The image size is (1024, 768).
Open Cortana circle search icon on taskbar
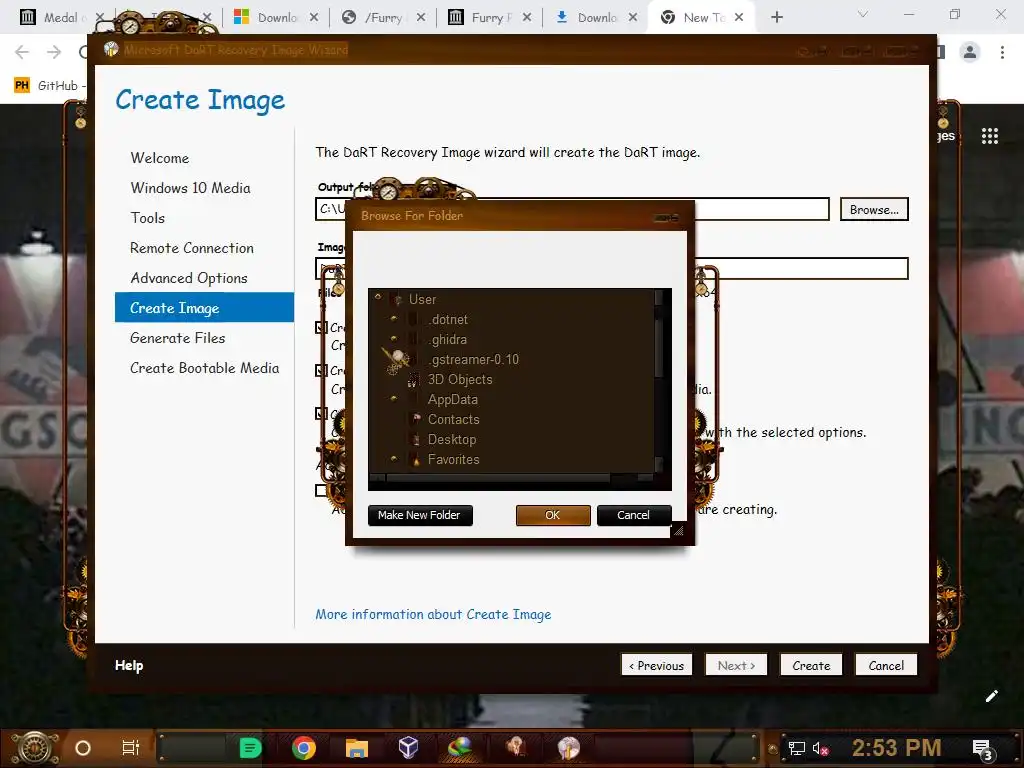[83, 748]
